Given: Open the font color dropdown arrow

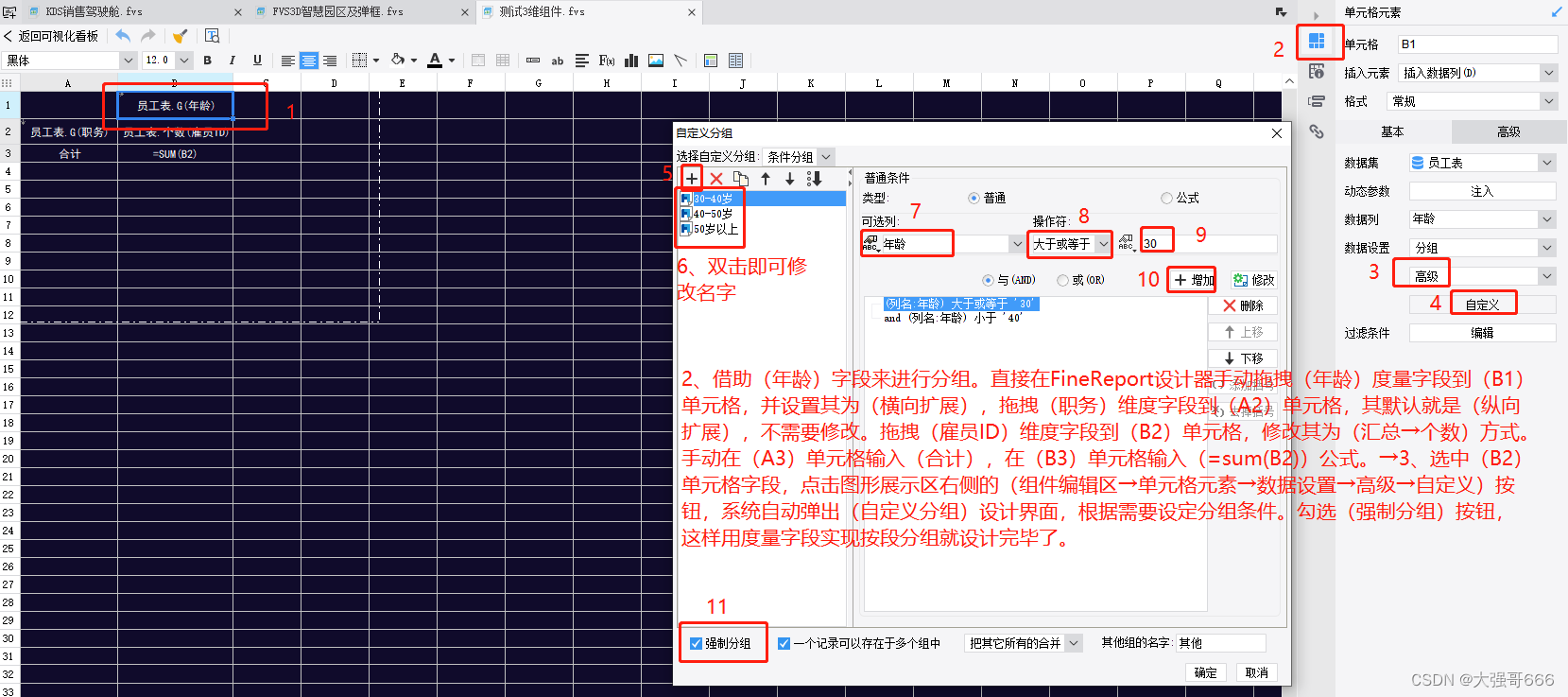Looking at the screenshot, I should (x=452, y=61).
